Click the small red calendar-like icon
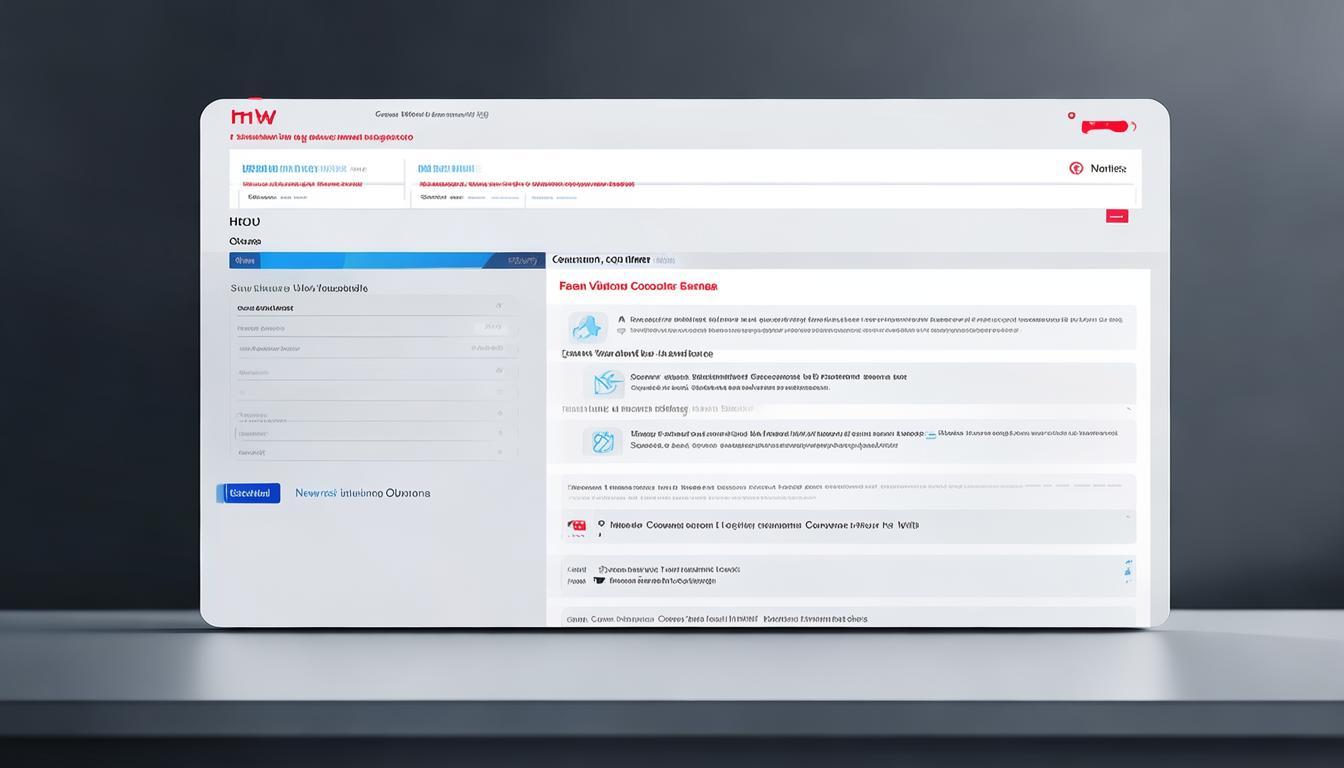The height and width of the screenshot is (768, 1344). 577,525
